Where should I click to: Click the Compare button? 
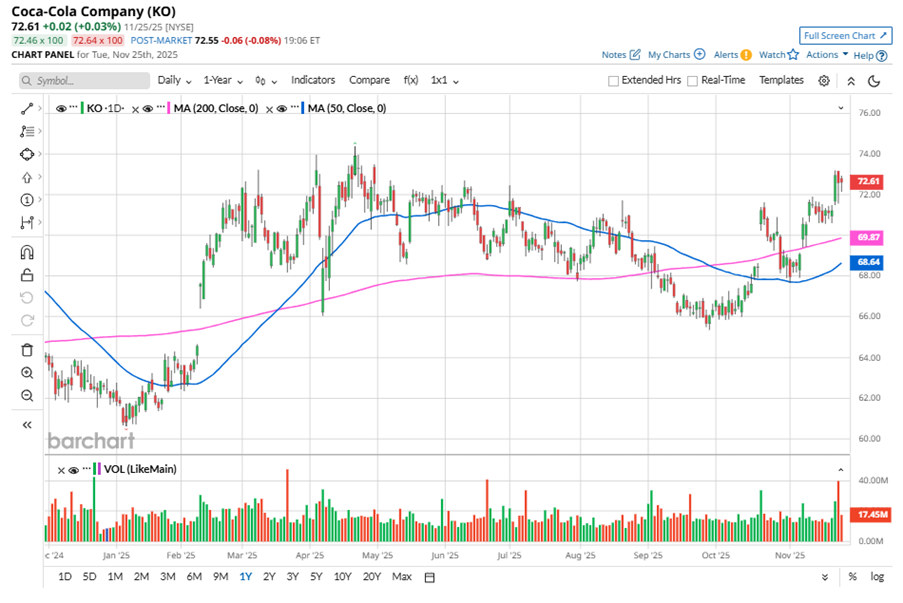pyautogui.click(x=369, y=80)
